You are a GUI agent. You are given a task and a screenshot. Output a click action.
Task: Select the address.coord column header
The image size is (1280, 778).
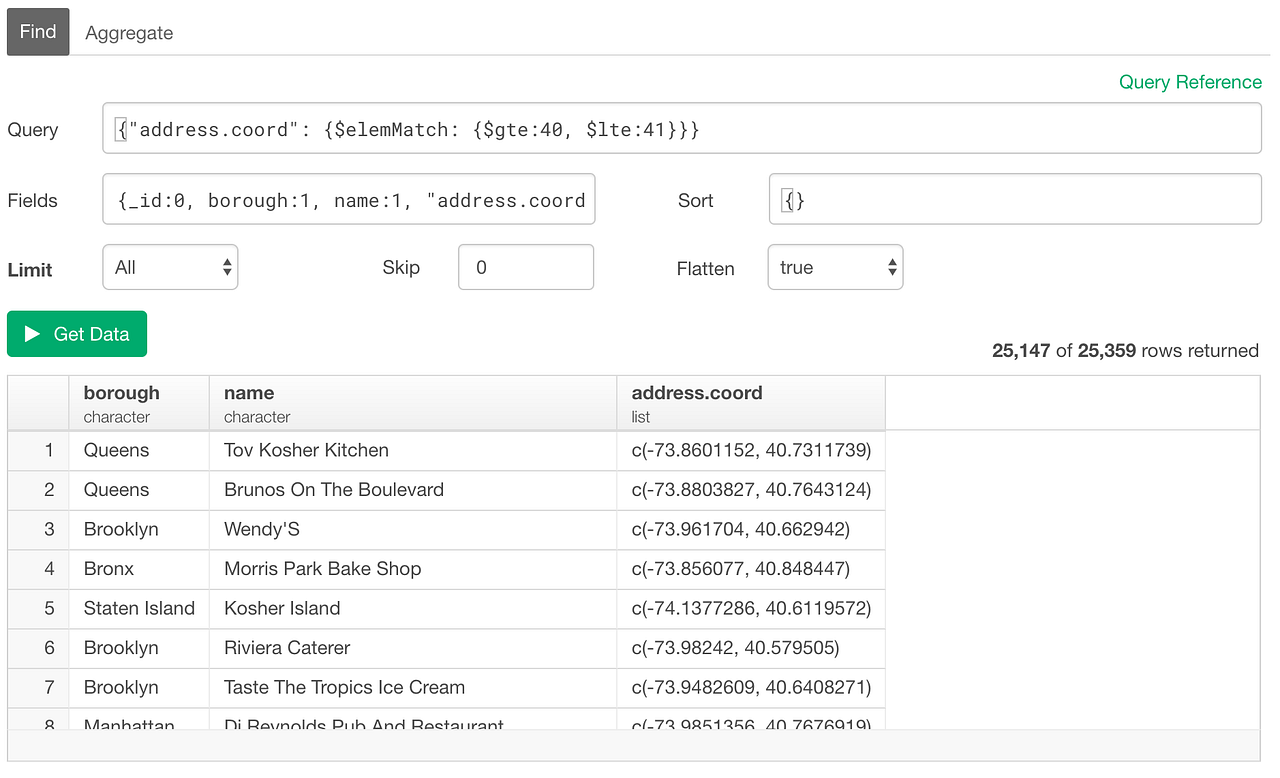coord(697,393)
